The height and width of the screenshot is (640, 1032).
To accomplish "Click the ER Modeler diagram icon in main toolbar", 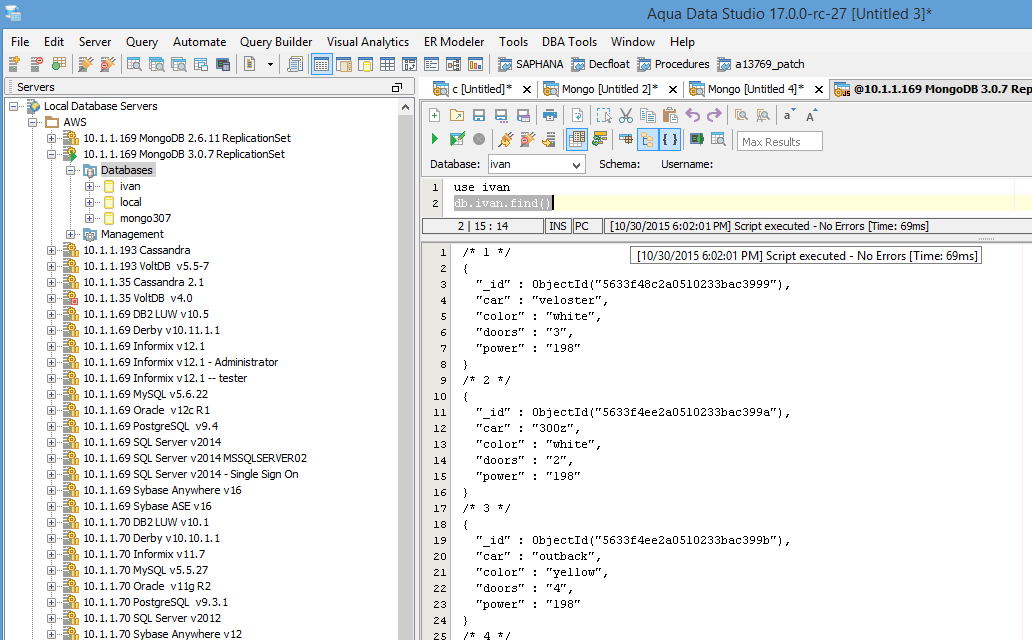I will click(x=453, y=64).
